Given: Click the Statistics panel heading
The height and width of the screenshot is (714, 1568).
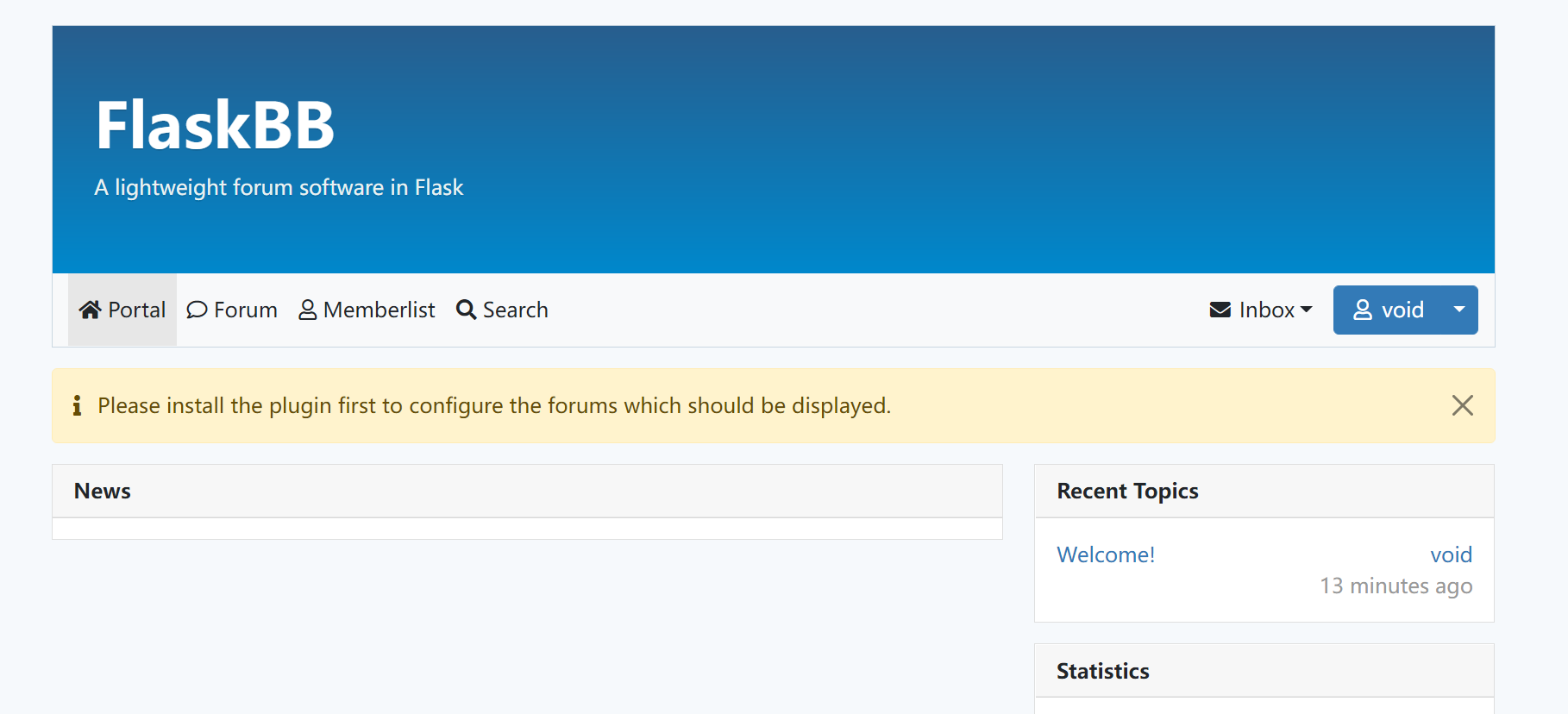Looking at the screenshot, I should 1102,671.
